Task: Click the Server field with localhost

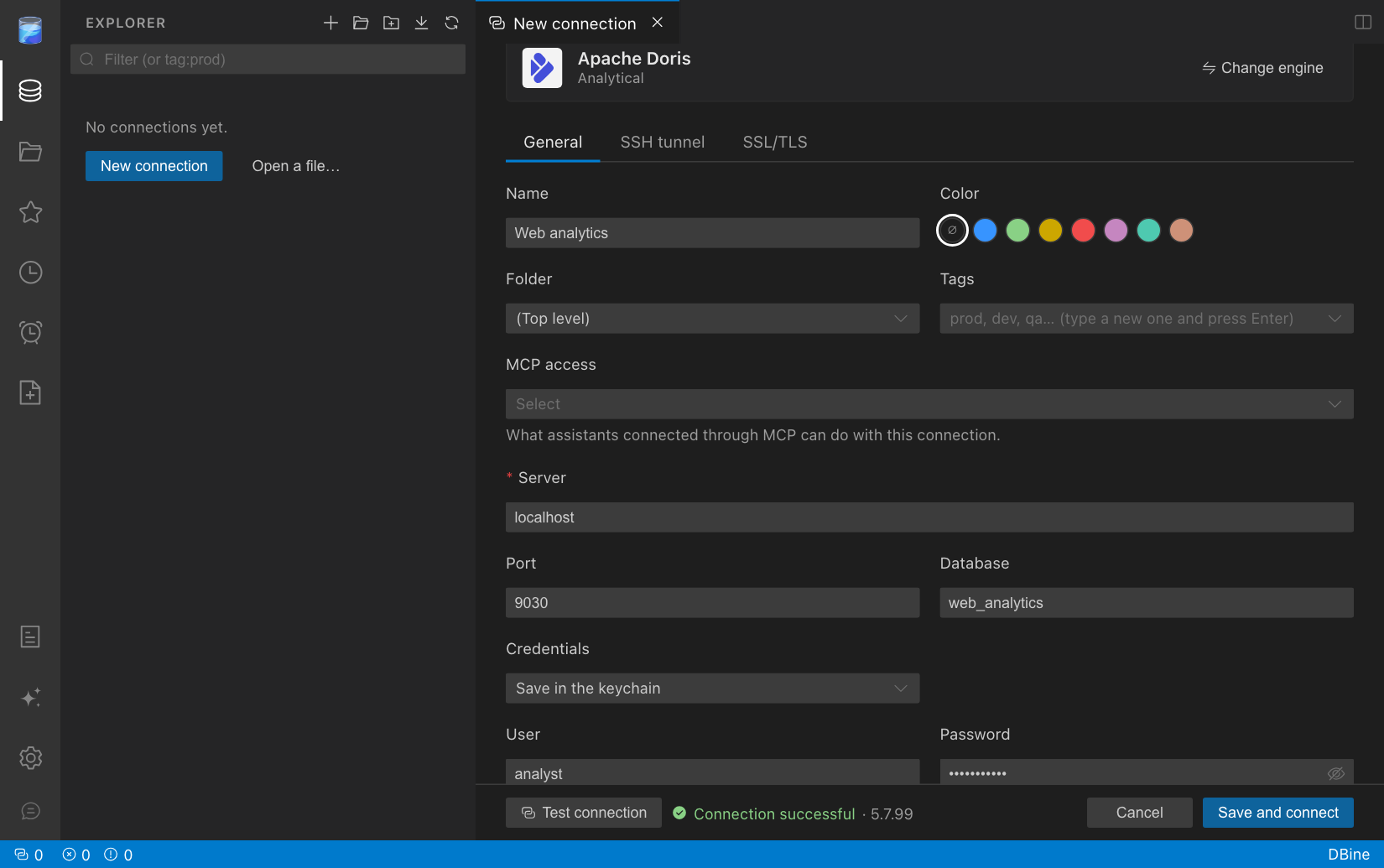Action: pos(929,517)
